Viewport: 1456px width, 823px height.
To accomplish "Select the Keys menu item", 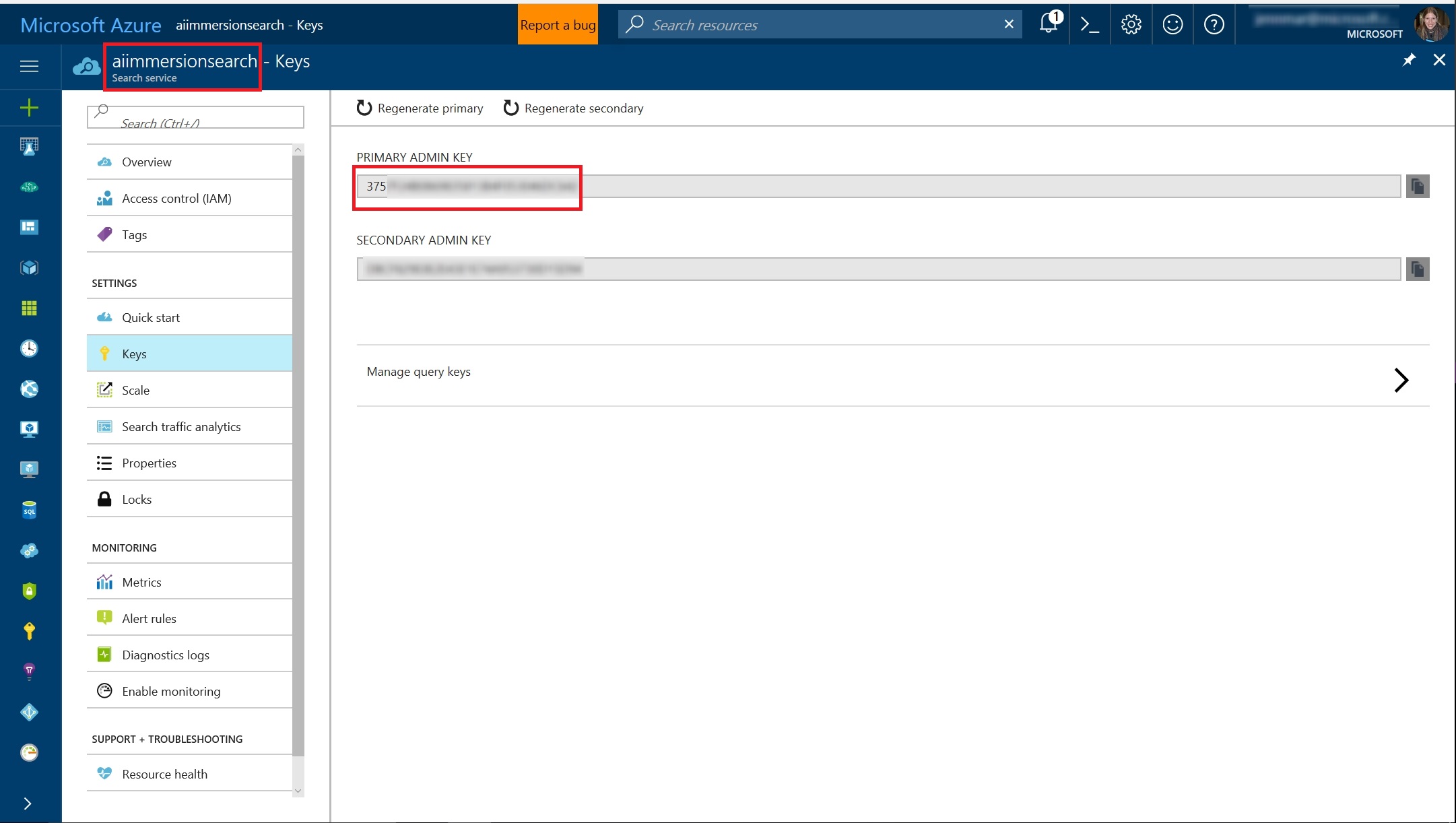I will [189, 354].
